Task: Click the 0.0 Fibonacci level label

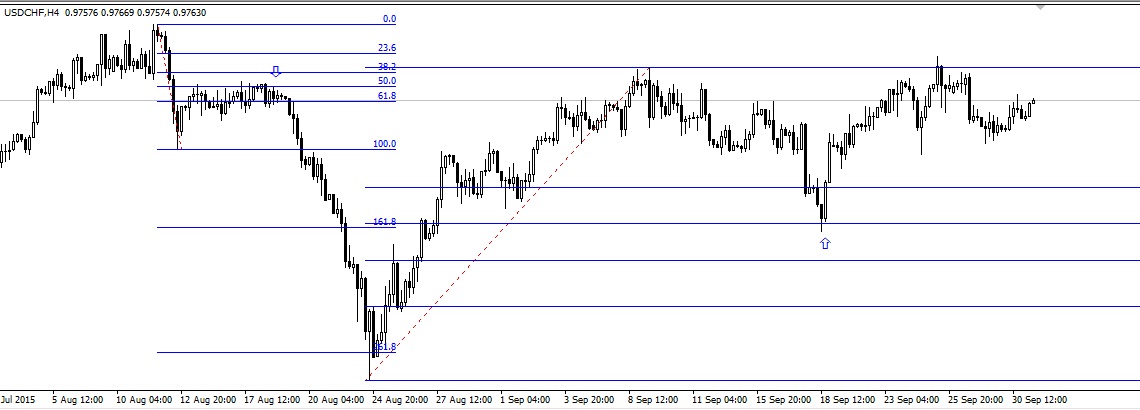Action: (390, 19)
